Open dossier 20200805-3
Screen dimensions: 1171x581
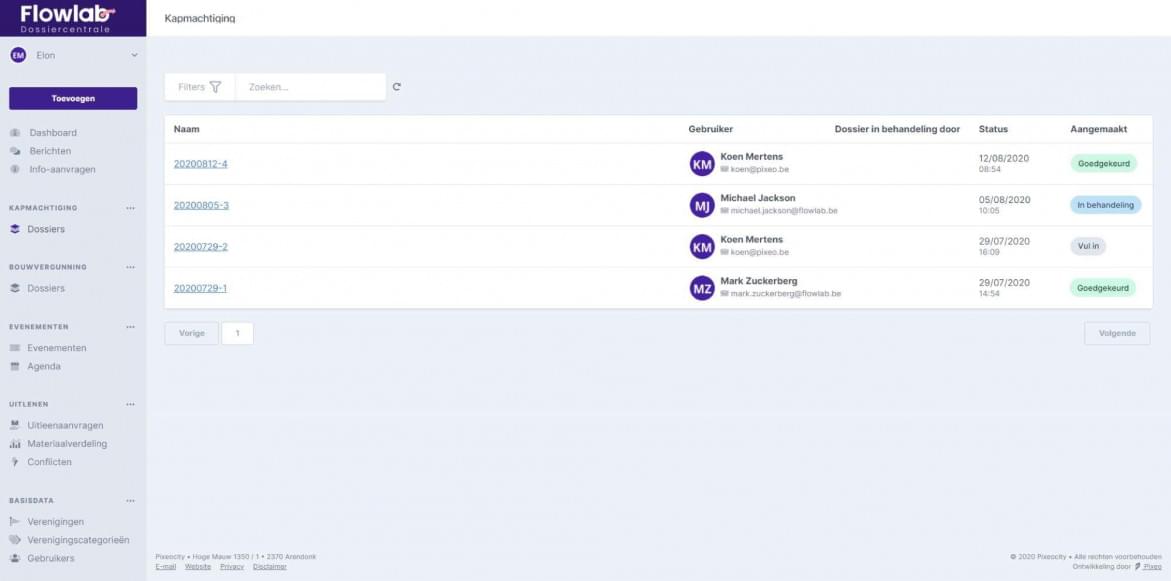coord(203,203)
